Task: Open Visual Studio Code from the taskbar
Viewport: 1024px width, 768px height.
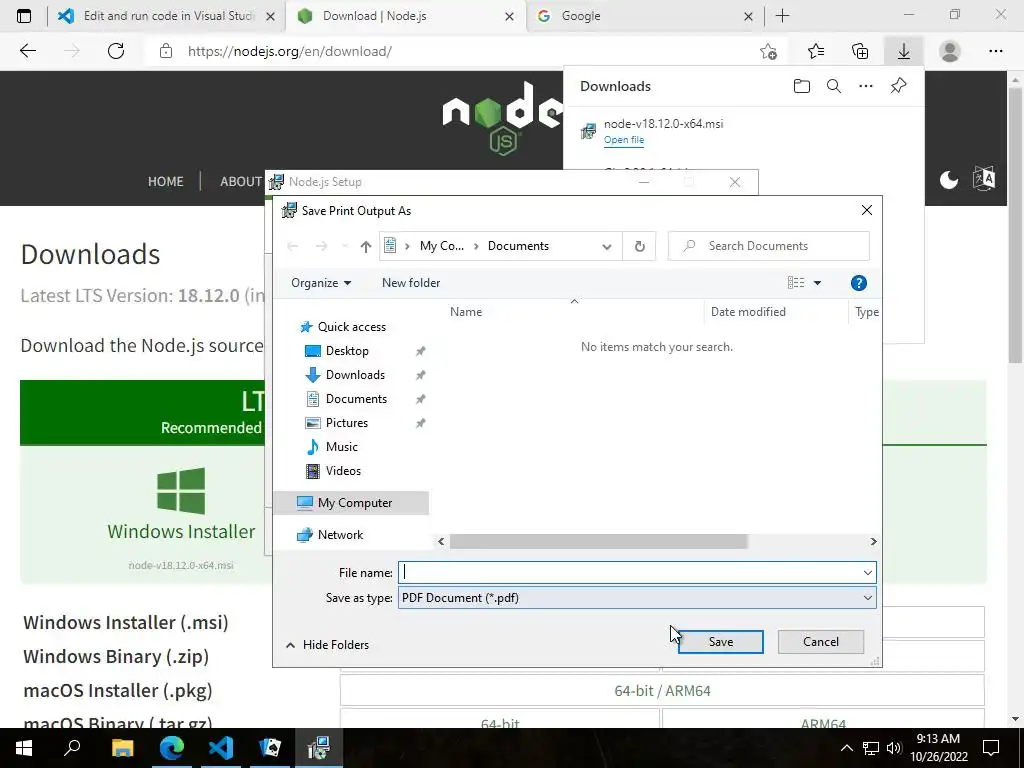Action: click(x=221, y=748)
